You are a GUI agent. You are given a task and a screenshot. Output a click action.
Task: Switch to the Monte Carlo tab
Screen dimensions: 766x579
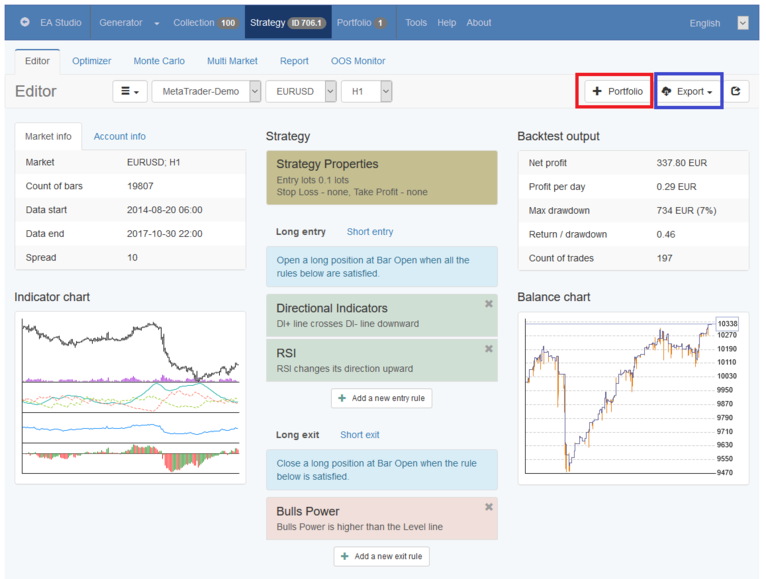point(159,61)
